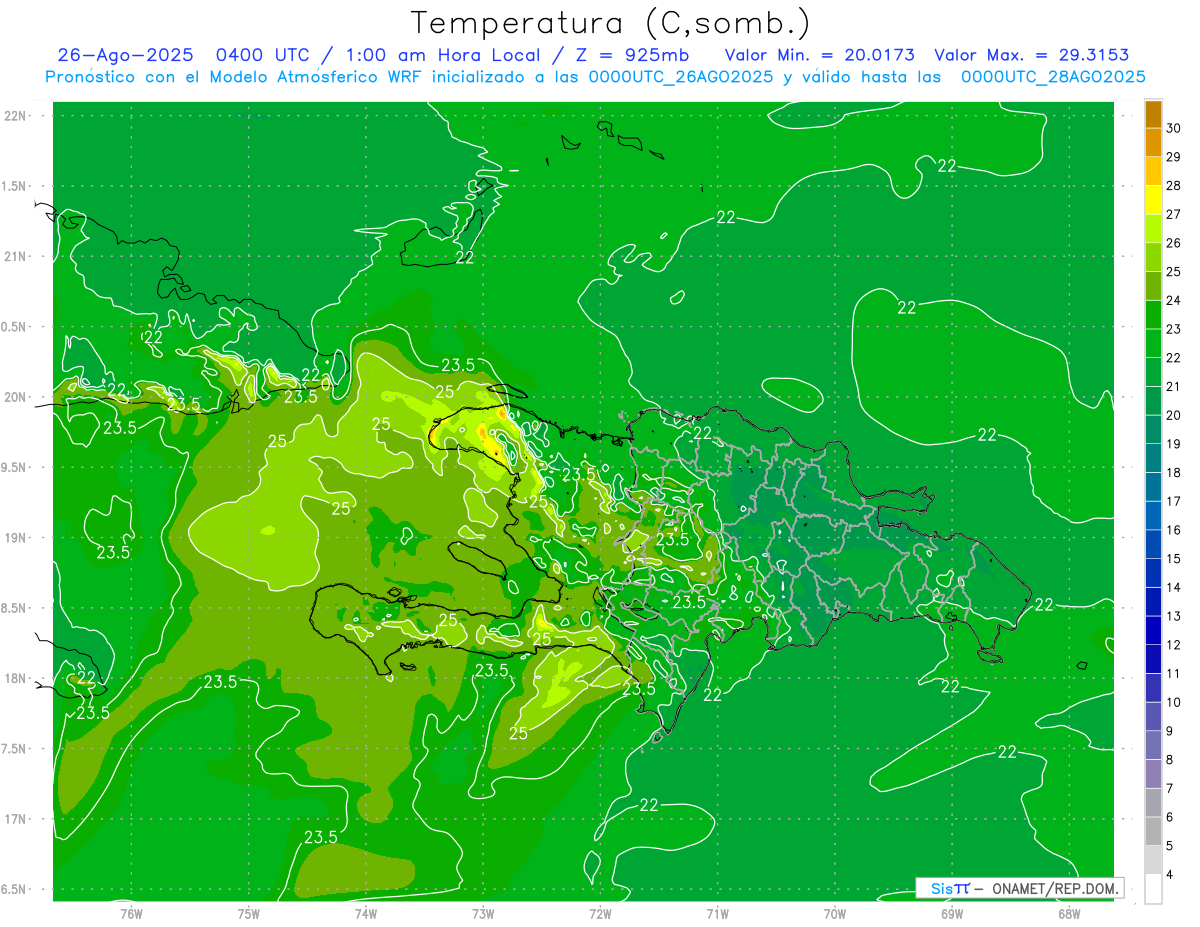Click the "6.5N" latitude axis label
Image resolution: width=1200 pixels, height=927 pixels.
[x=15, y=889]
